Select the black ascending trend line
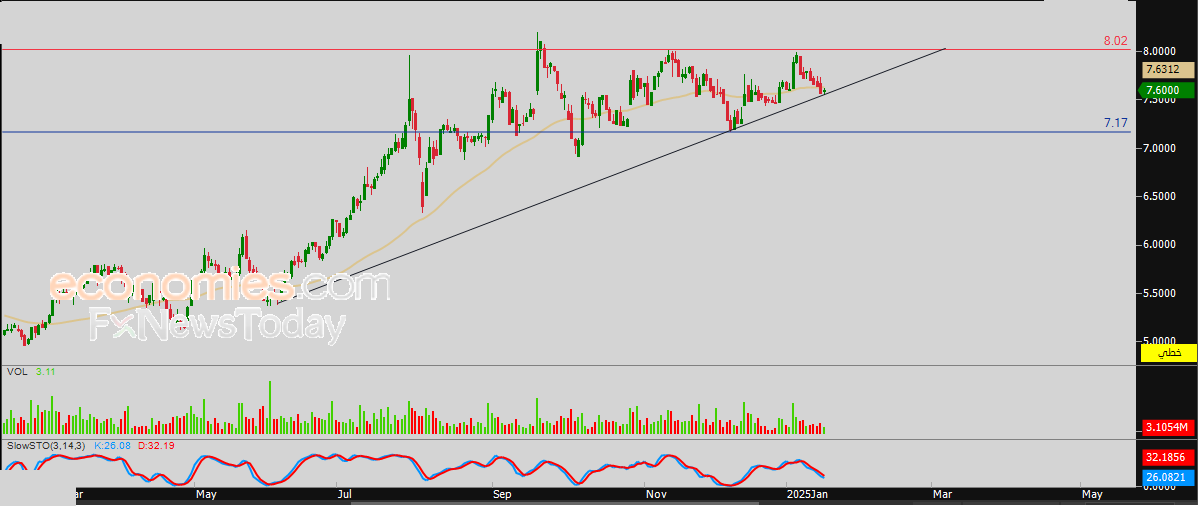The height and width of the screenshot is (506, 1198). [611, 175]
